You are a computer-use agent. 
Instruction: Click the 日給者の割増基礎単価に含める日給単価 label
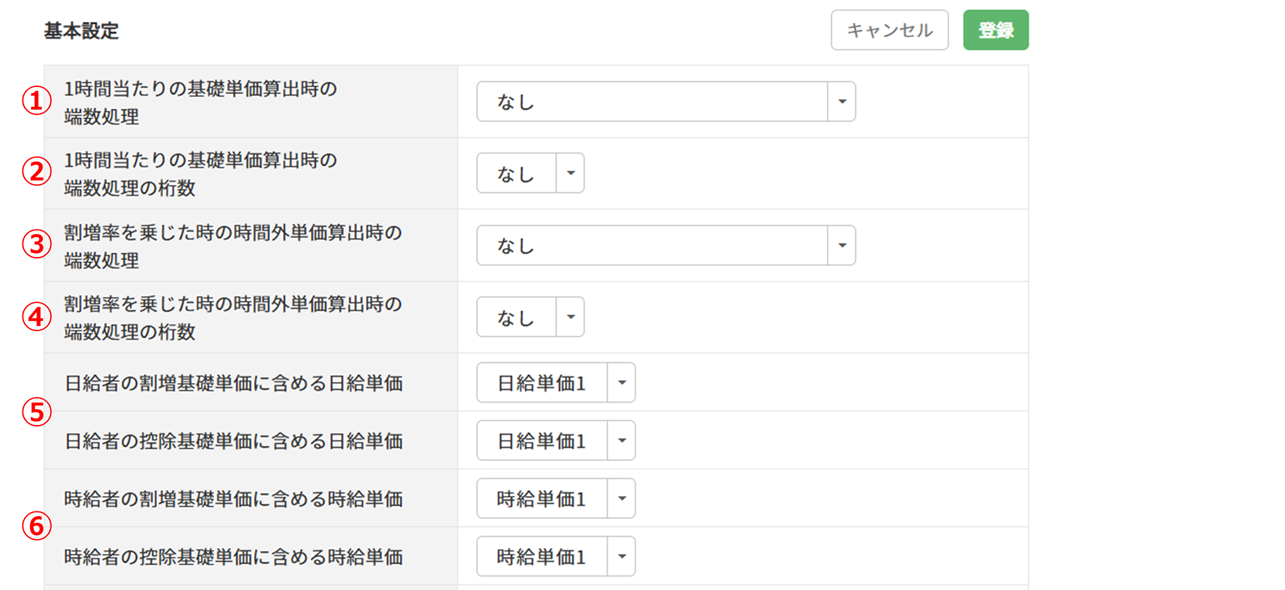[233, 383]
